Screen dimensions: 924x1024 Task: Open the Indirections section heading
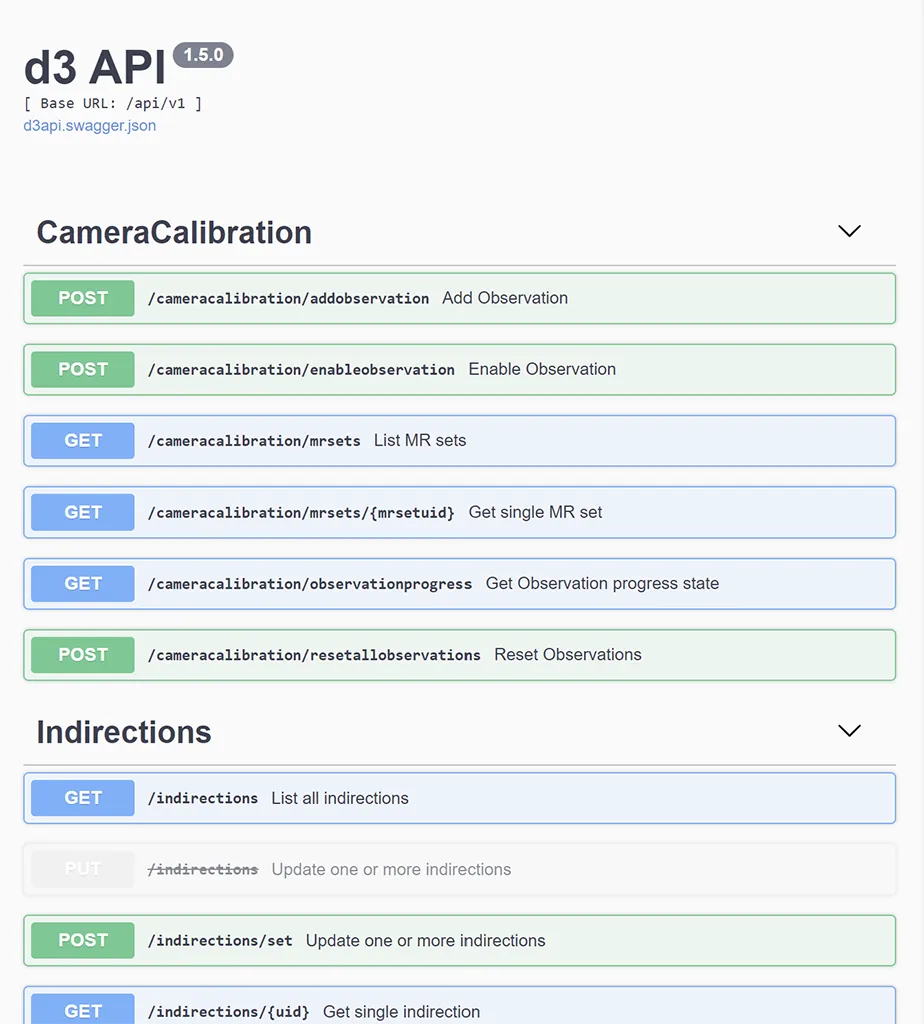[x=123, y=731]
